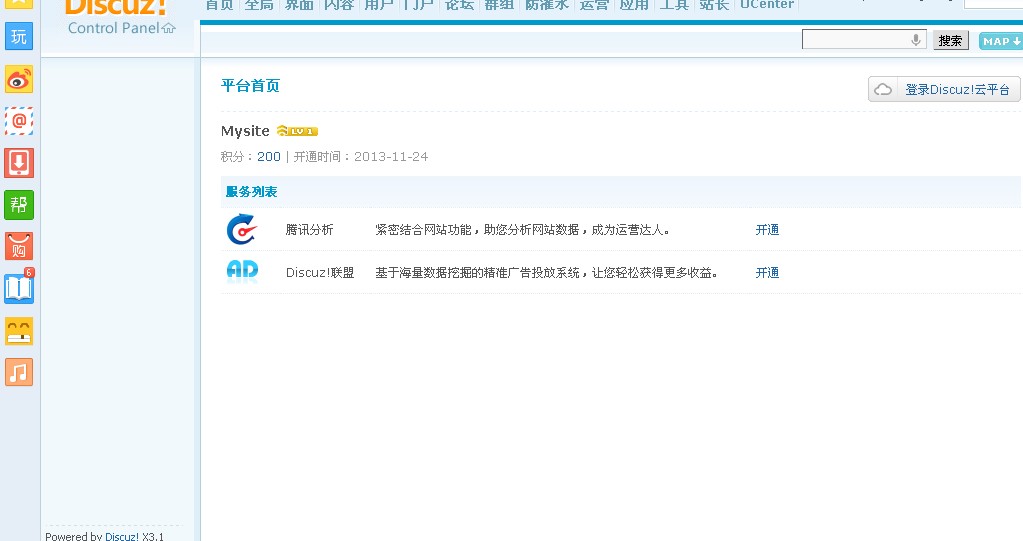This screenshot has height=541, width=1023.
Task: Click the yellow smiley face sidebar icon
Action: pos(19,331)
